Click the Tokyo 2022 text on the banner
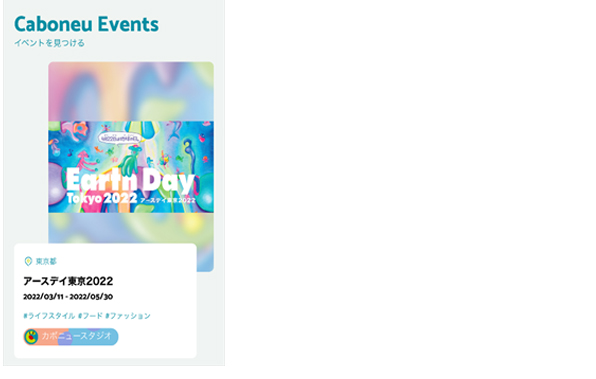Screen dimensions: 596x379 point(102,198)
